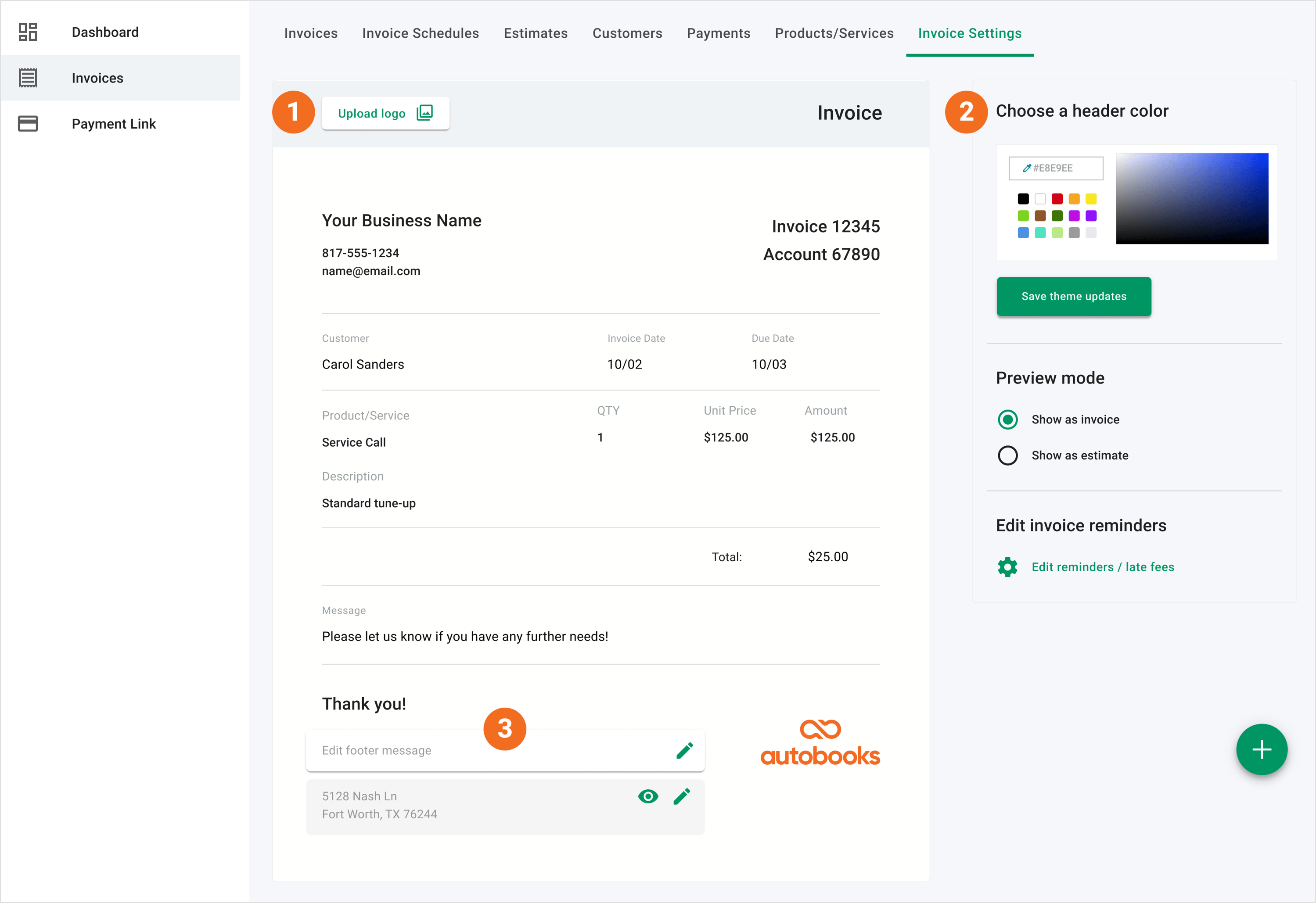Go to the Customers tab
Screen dimensions: 1316x903
tap(627, 33)
